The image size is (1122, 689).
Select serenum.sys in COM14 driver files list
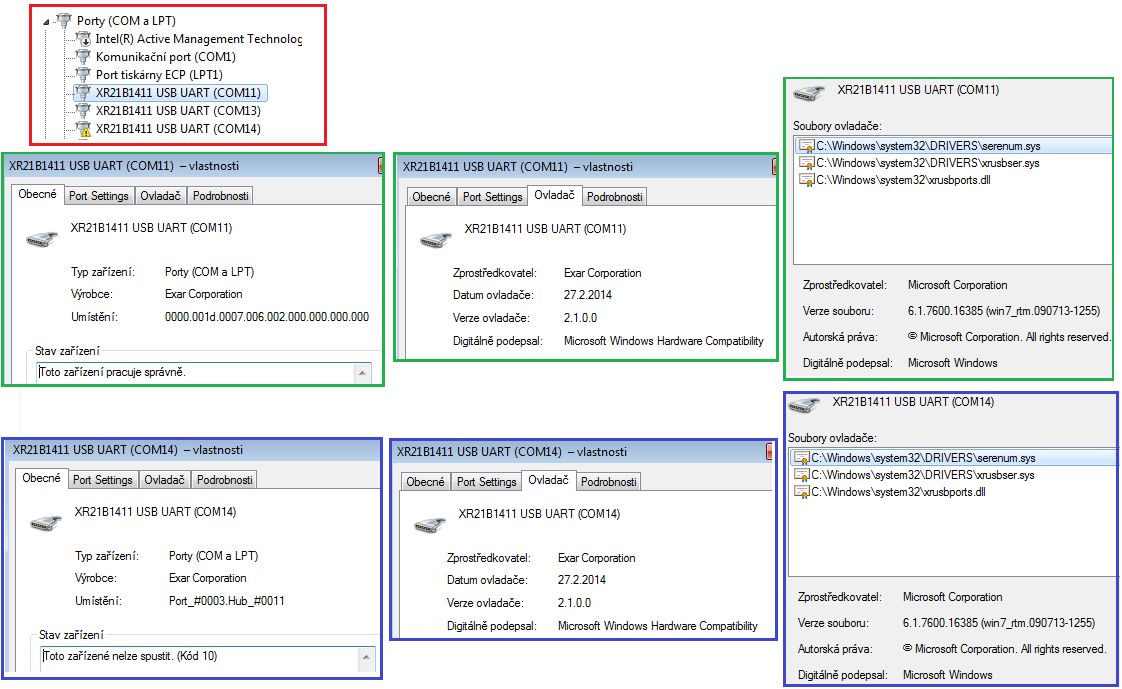tap(952, 458)
